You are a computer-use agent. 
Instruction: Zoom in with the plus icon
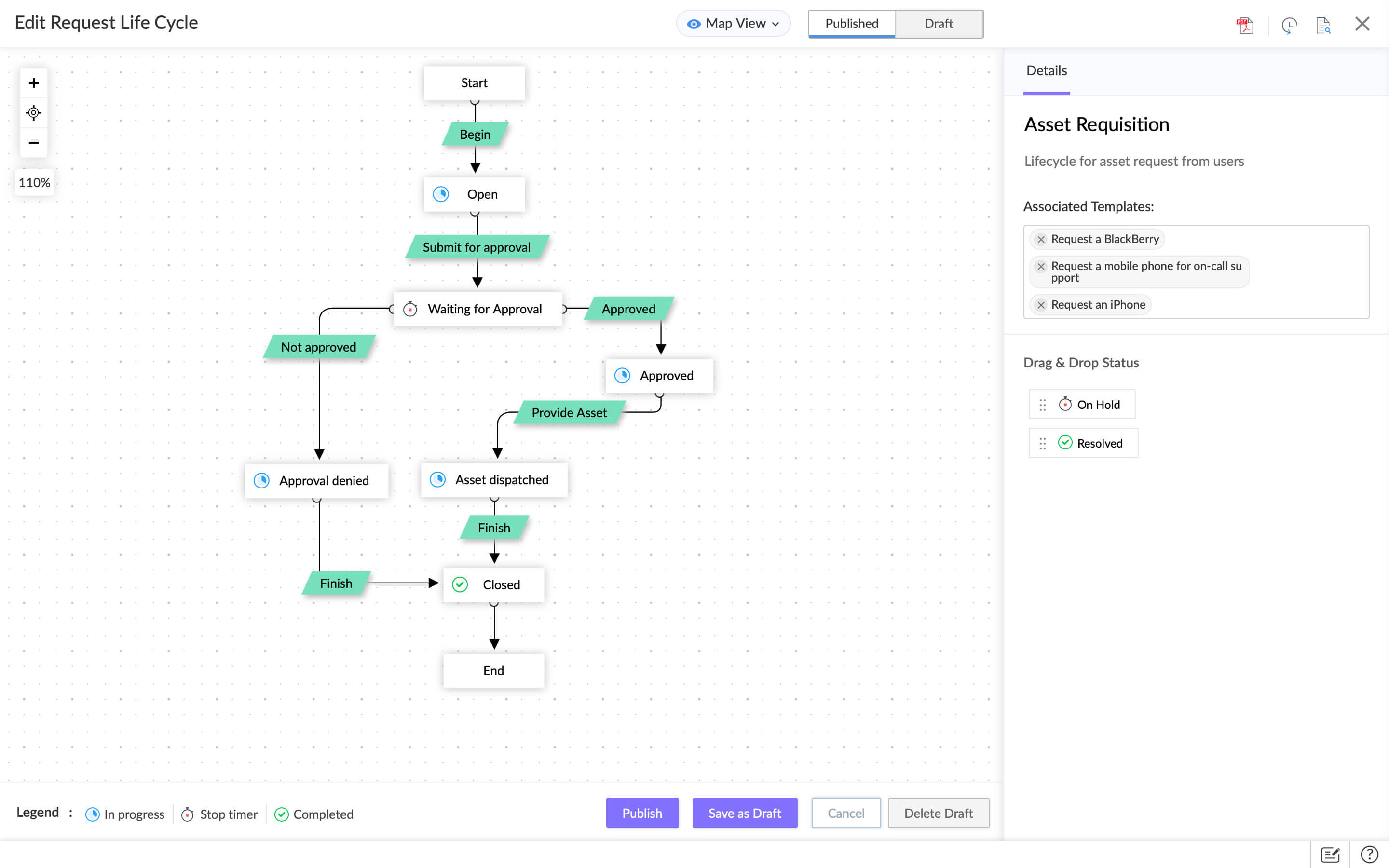[34, 82]
